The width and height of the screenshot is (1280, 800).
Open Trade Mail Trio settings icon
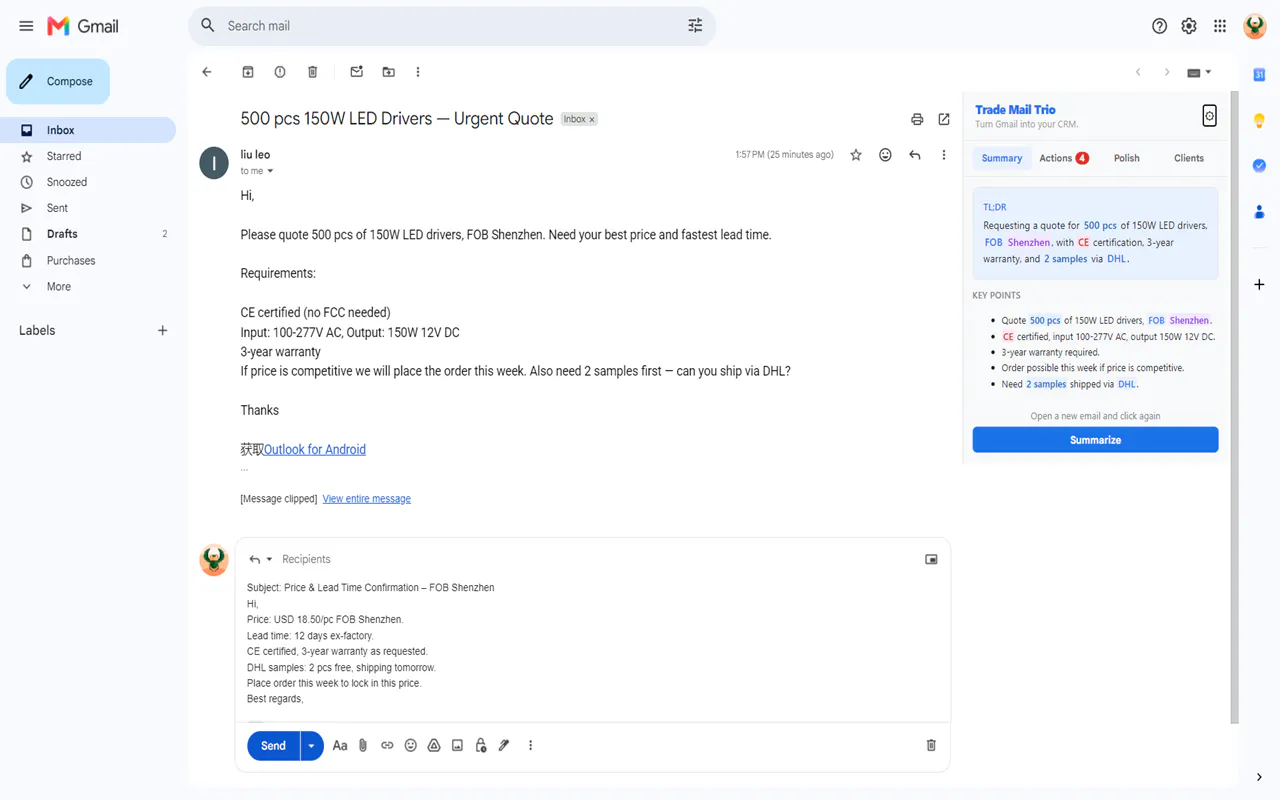[x=1209, y=116]
